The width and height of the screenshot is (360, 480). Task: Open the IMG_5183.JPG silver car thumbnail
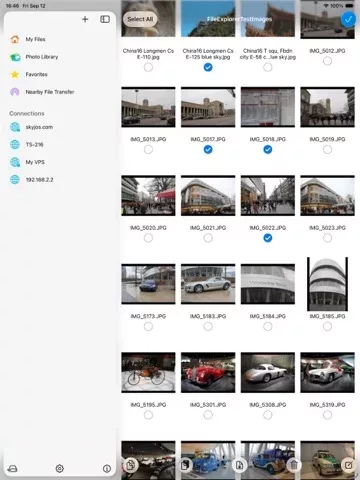[208, 284]
